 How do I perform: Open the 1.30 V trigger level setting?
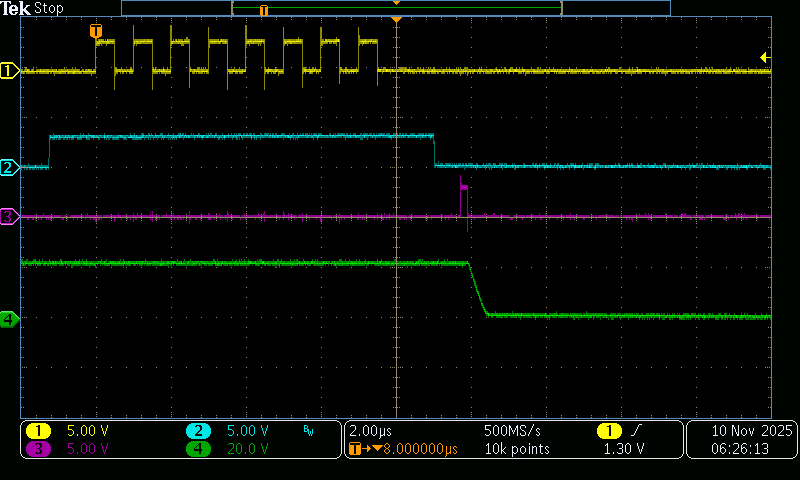(x=620, y=449)
